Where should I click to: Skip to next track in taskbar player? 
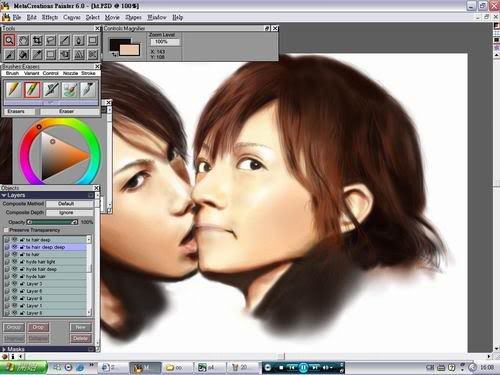[314, 367]
